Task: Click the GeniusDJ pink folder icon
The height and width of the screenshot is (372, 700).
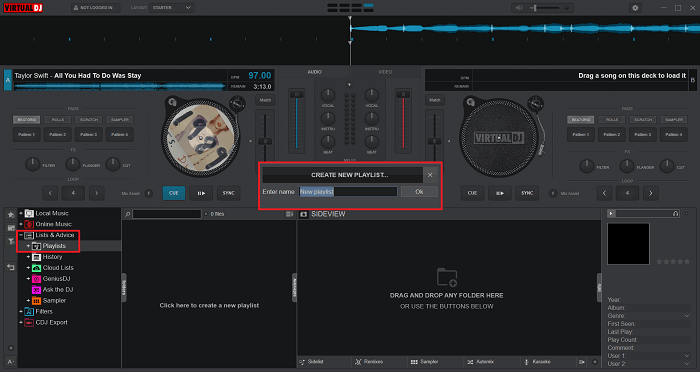Action: point(37,279)
